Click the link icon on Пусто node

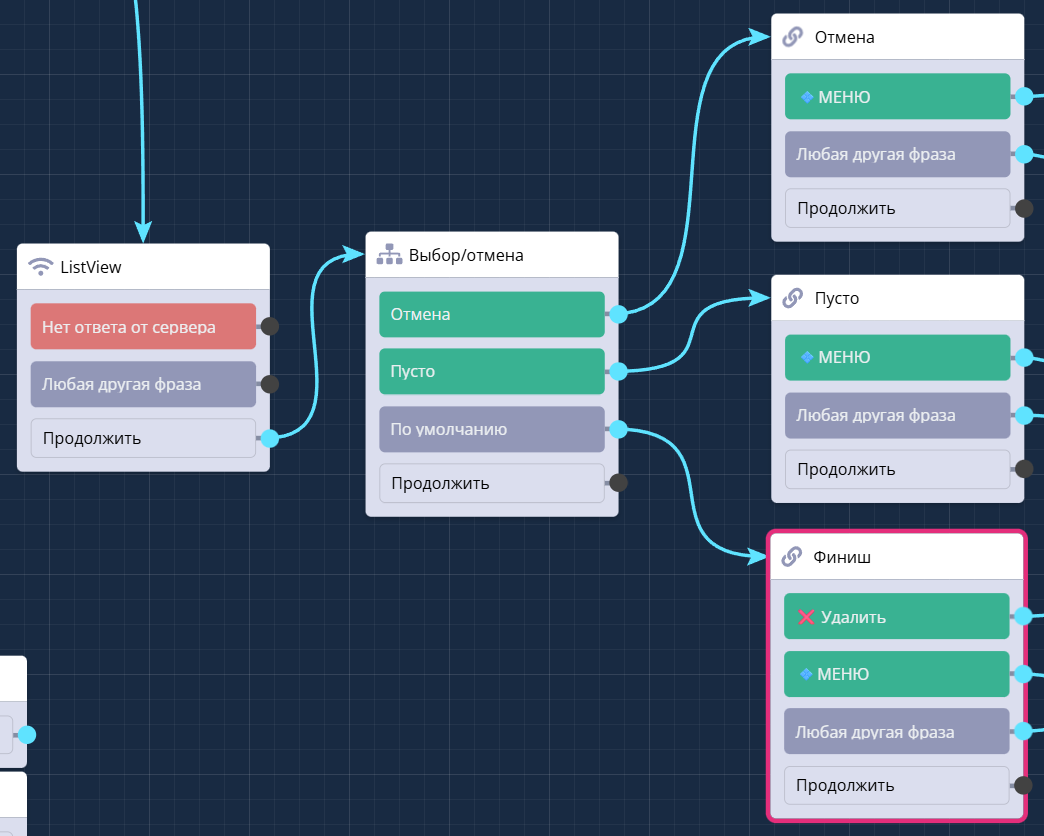(x=792, y=298)
